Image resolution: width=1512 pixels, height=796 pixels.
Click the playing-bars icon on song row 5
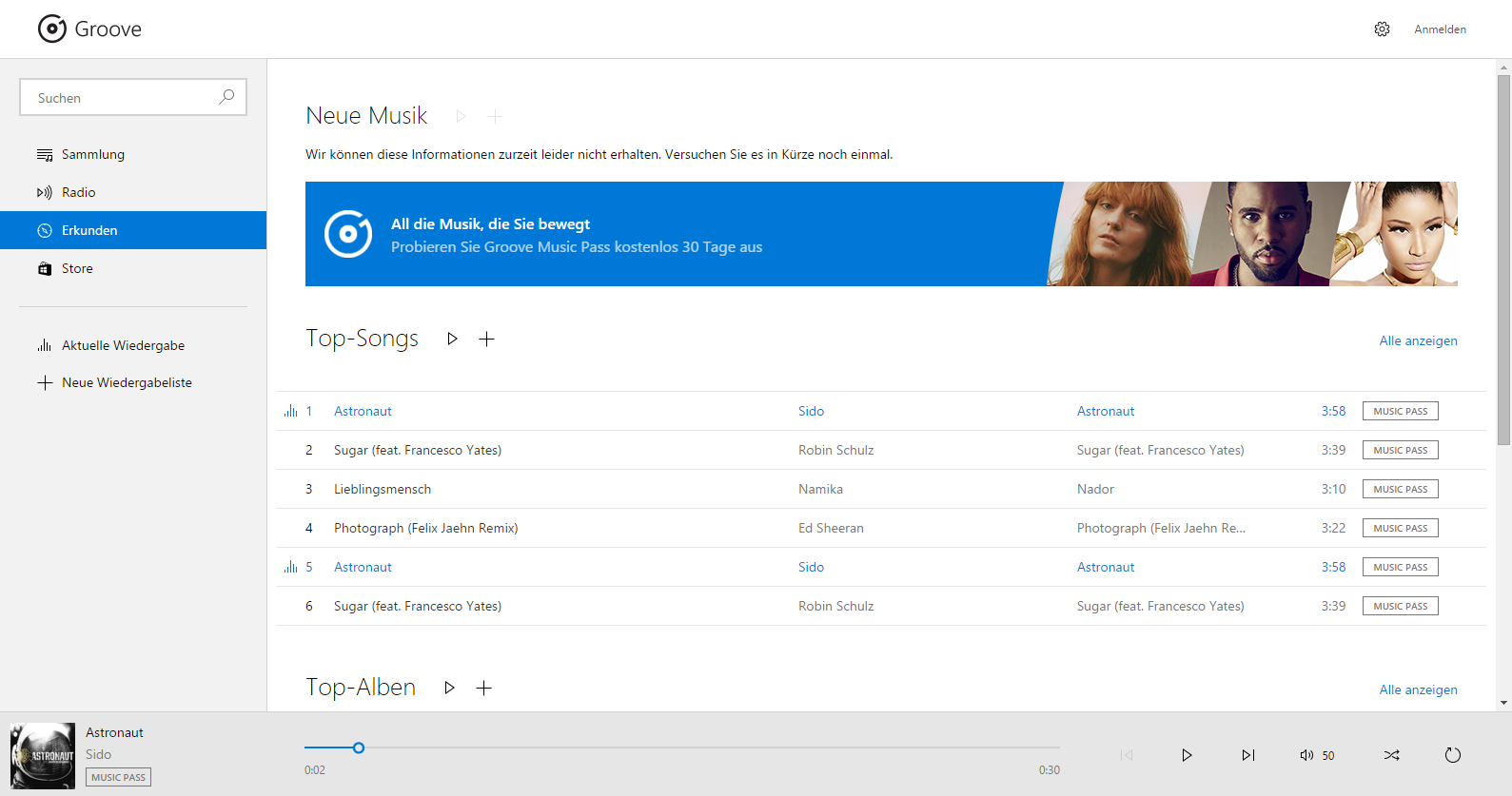click(290, 567)
